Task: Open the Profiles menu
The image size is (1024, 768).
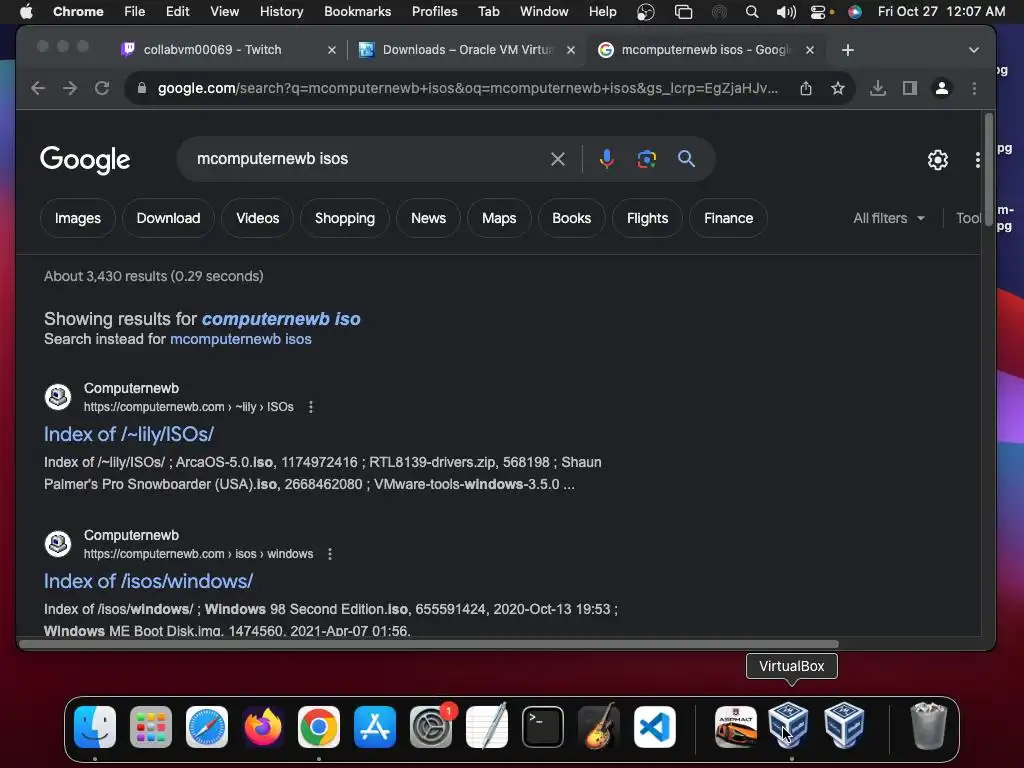Action: click(x=434, y=12)
